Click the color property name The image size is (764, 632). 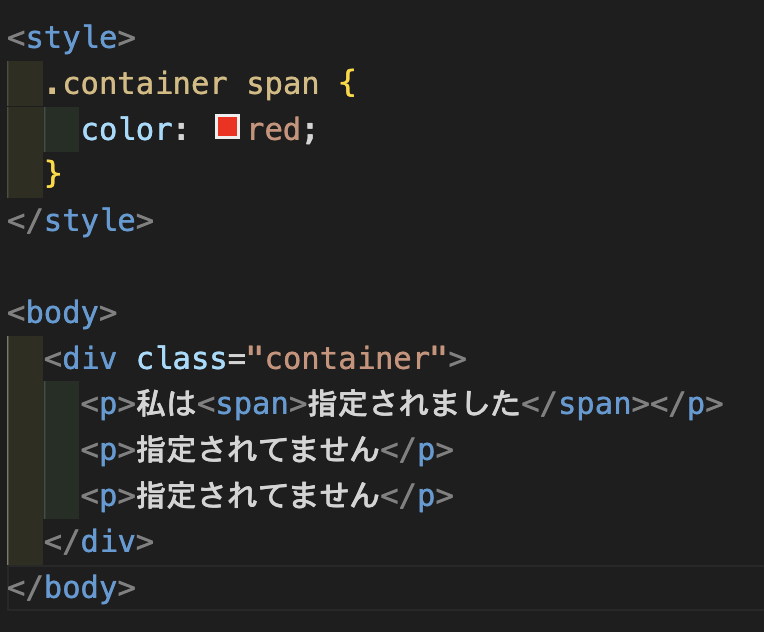pyautogui.click(x=126, y=129)
